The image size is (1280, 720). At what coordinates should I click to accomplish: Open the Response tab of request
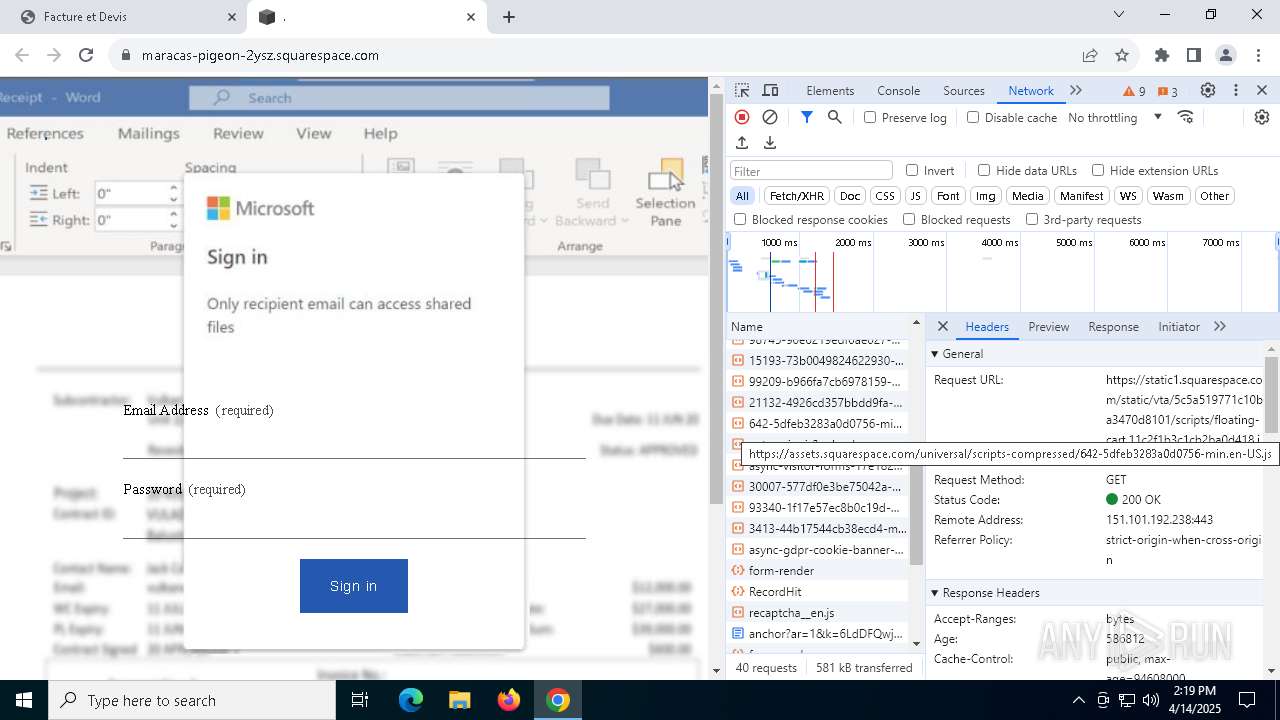click(x=1113, y=327)
